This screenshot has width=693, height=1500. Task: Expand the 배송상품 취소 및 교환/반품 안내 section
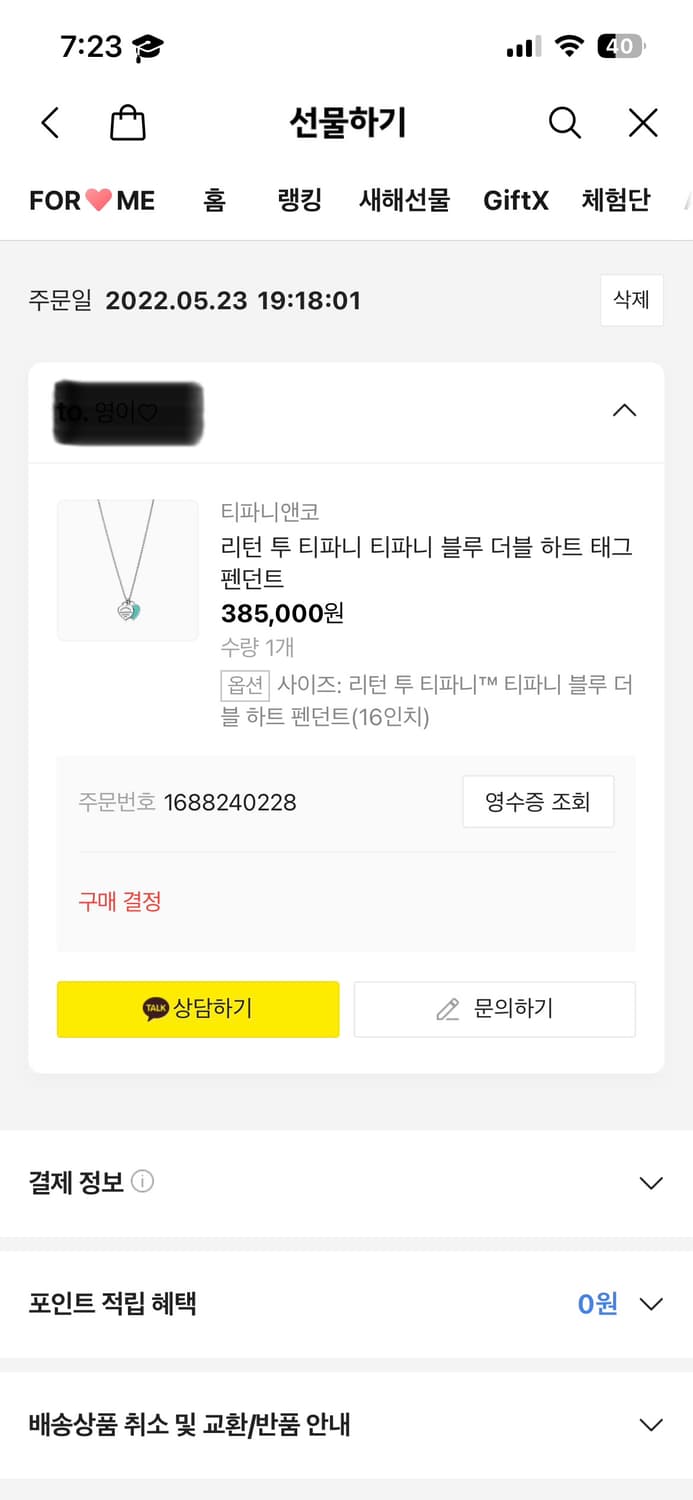[x=653, y=1425]
